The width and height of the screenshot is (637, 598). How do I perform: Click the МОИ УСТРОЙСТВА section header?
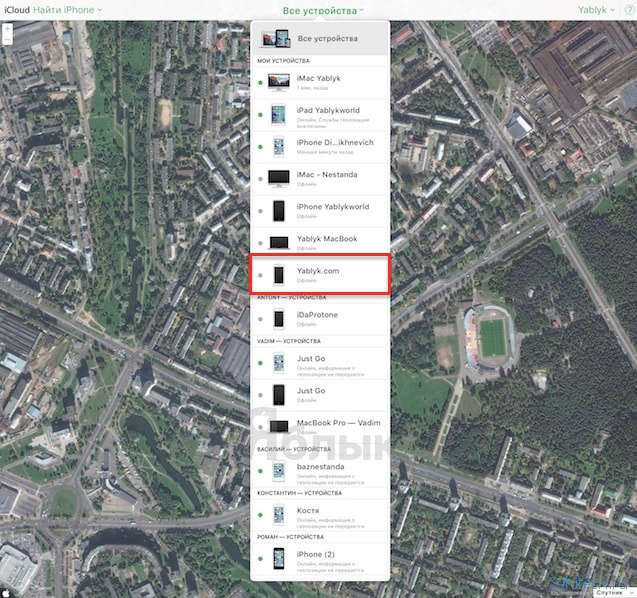click(283, 61)
